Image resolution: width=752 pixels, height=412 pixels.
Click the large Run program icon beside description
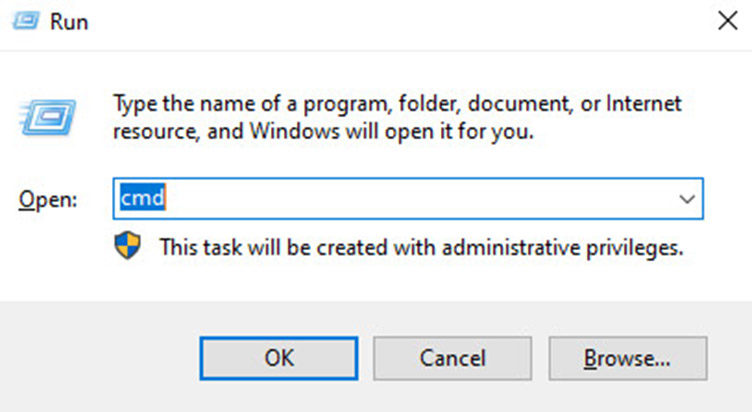point(47,117)
